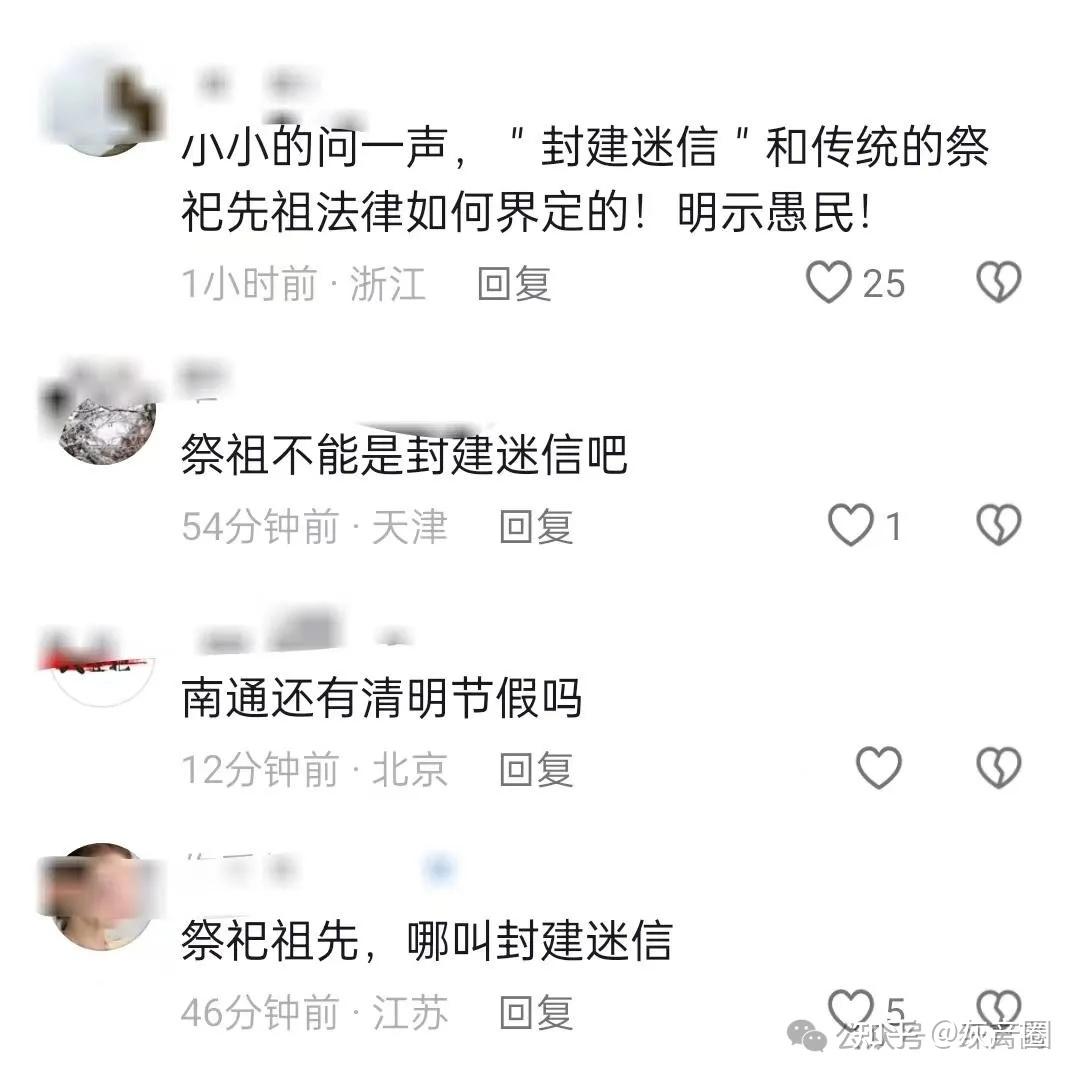This screenshot has height=1079, width=1080.
Task: Tap the blurred username of Jiangsu commenter
Action: [x=241, y=869]
